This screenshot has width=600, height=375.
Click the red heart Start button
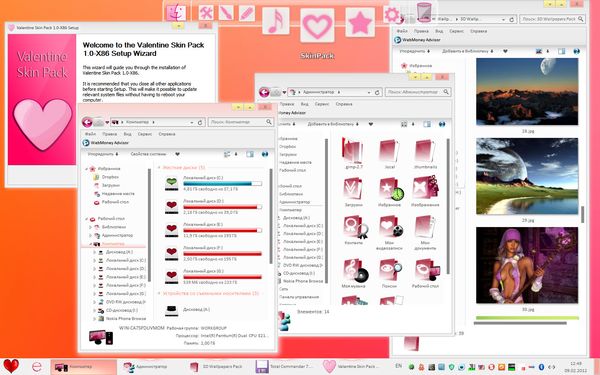point(11,366)
